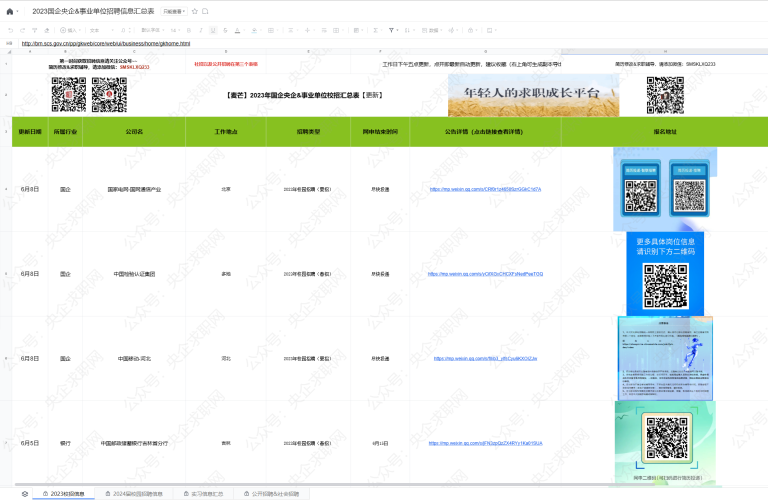768x500 pixels.
Task: Click the home icon in the title bar
Action: tap(10, 11)
